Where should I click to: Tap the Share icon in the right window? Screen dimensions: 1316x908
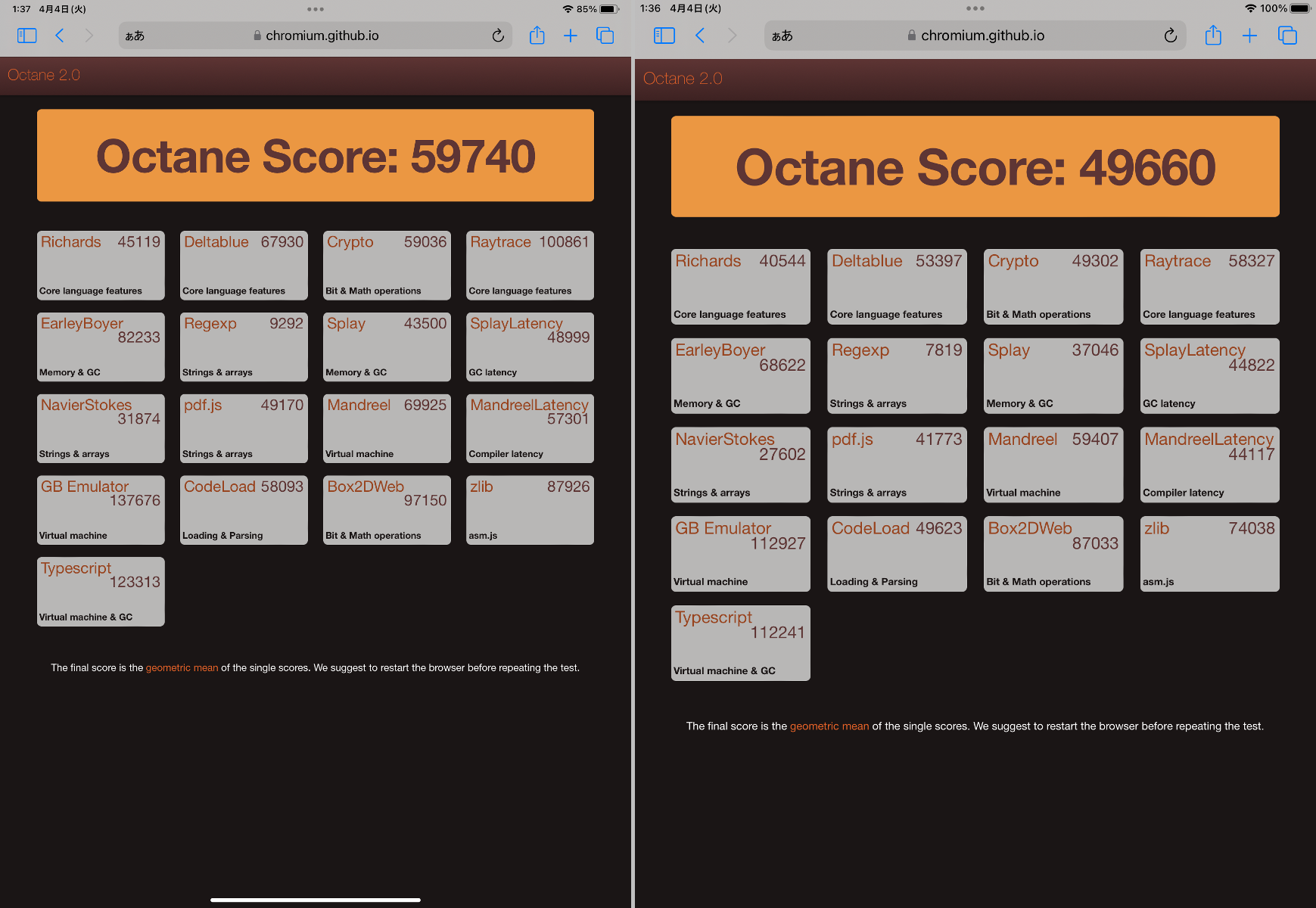(1213, 35)
